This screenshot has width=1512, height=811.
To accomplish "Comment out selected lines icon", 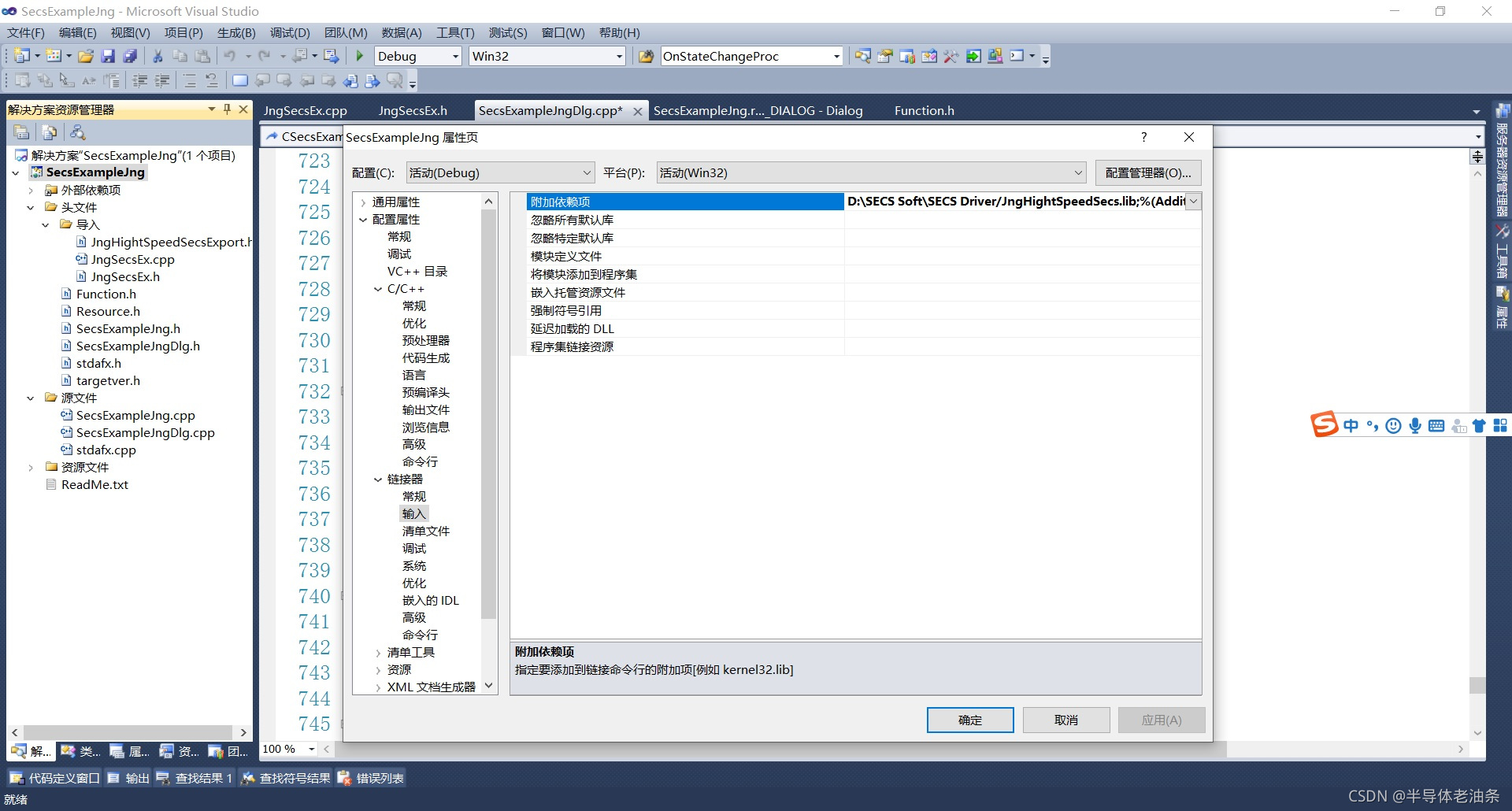I will click(190, 80).
